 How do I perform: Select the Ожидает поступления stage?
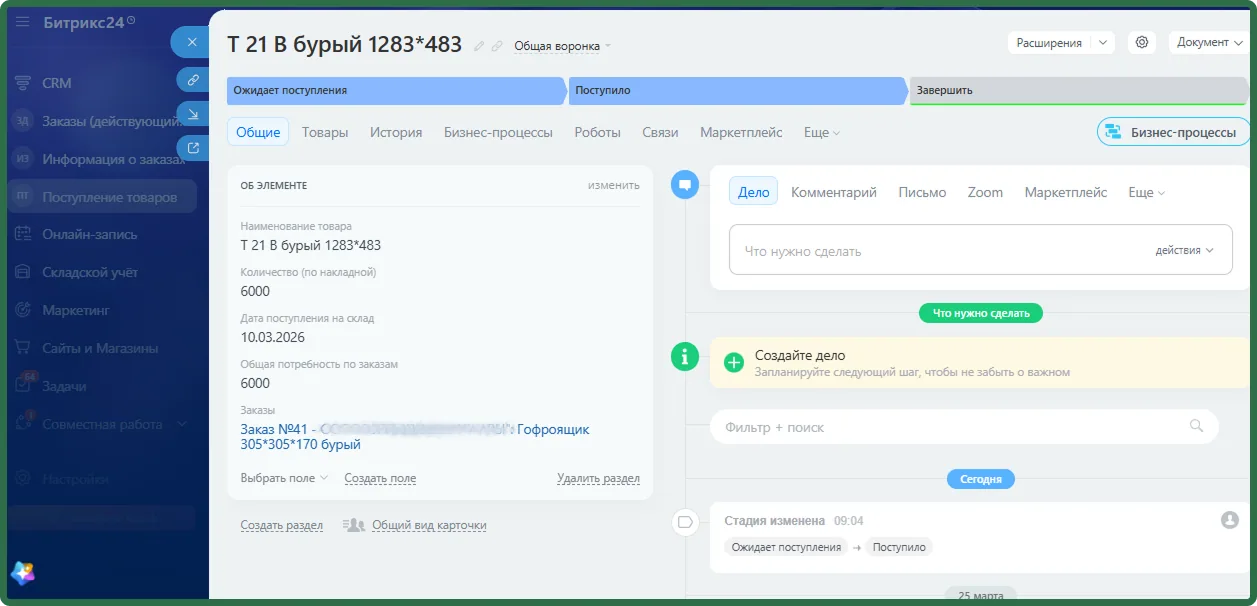(x=396, y=90)
